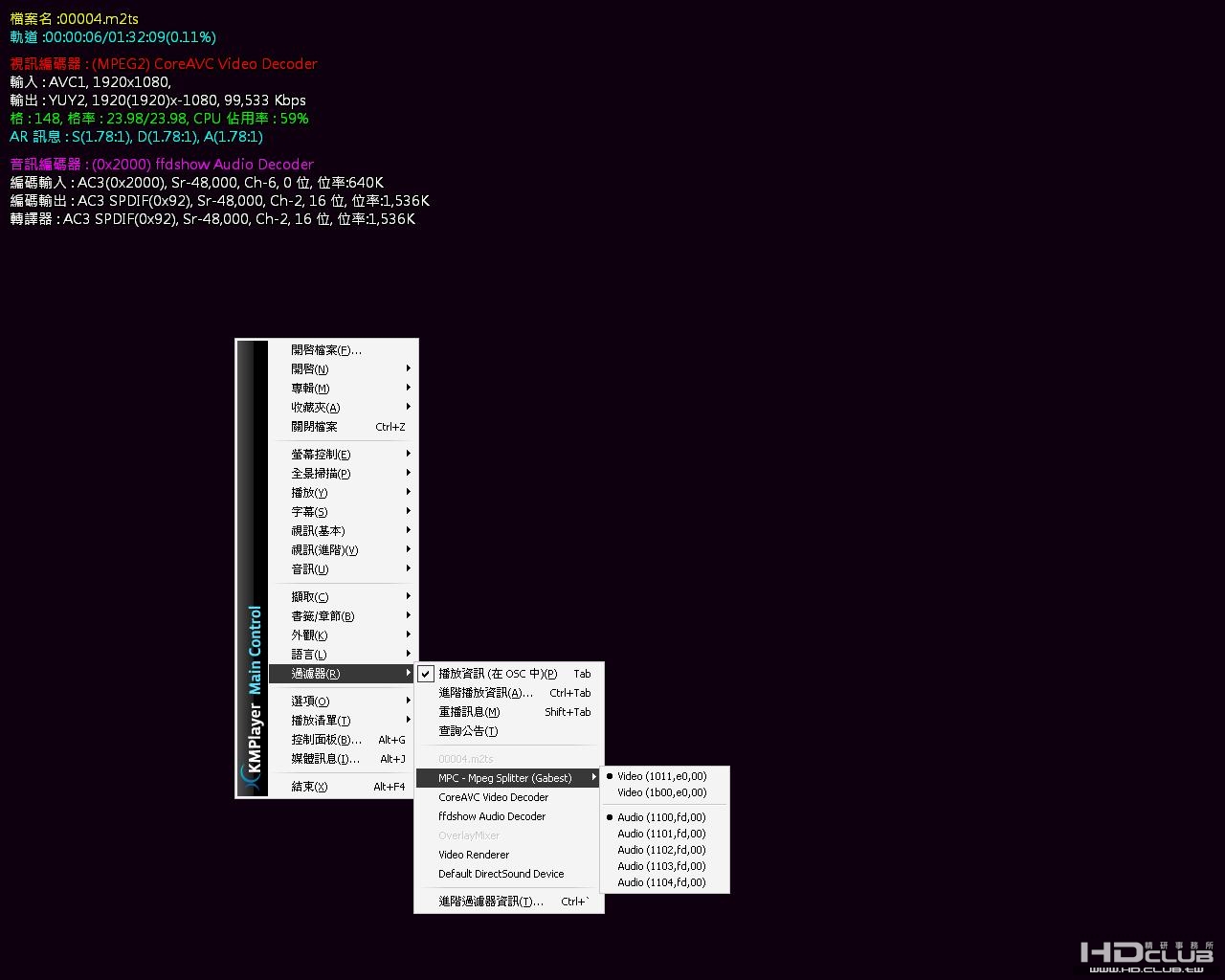This screenshot has width=1225, height=980.
Task: Click the CoreAVC Video Decoder OSD line
Action: tap(164, 64)
